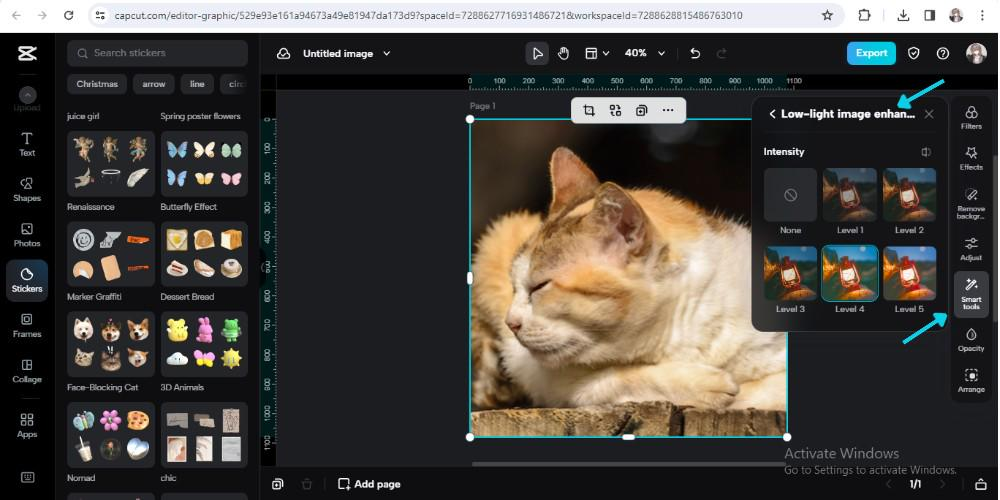1000x500 pixels.
Task: Undo the last action
Action: (x=695, y=54)
